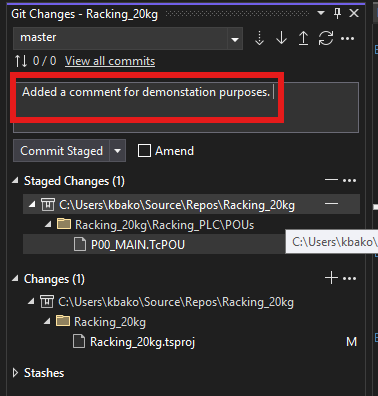Unstage the repo folder using its minus
378x396 pixels.
tap(331, 204)
